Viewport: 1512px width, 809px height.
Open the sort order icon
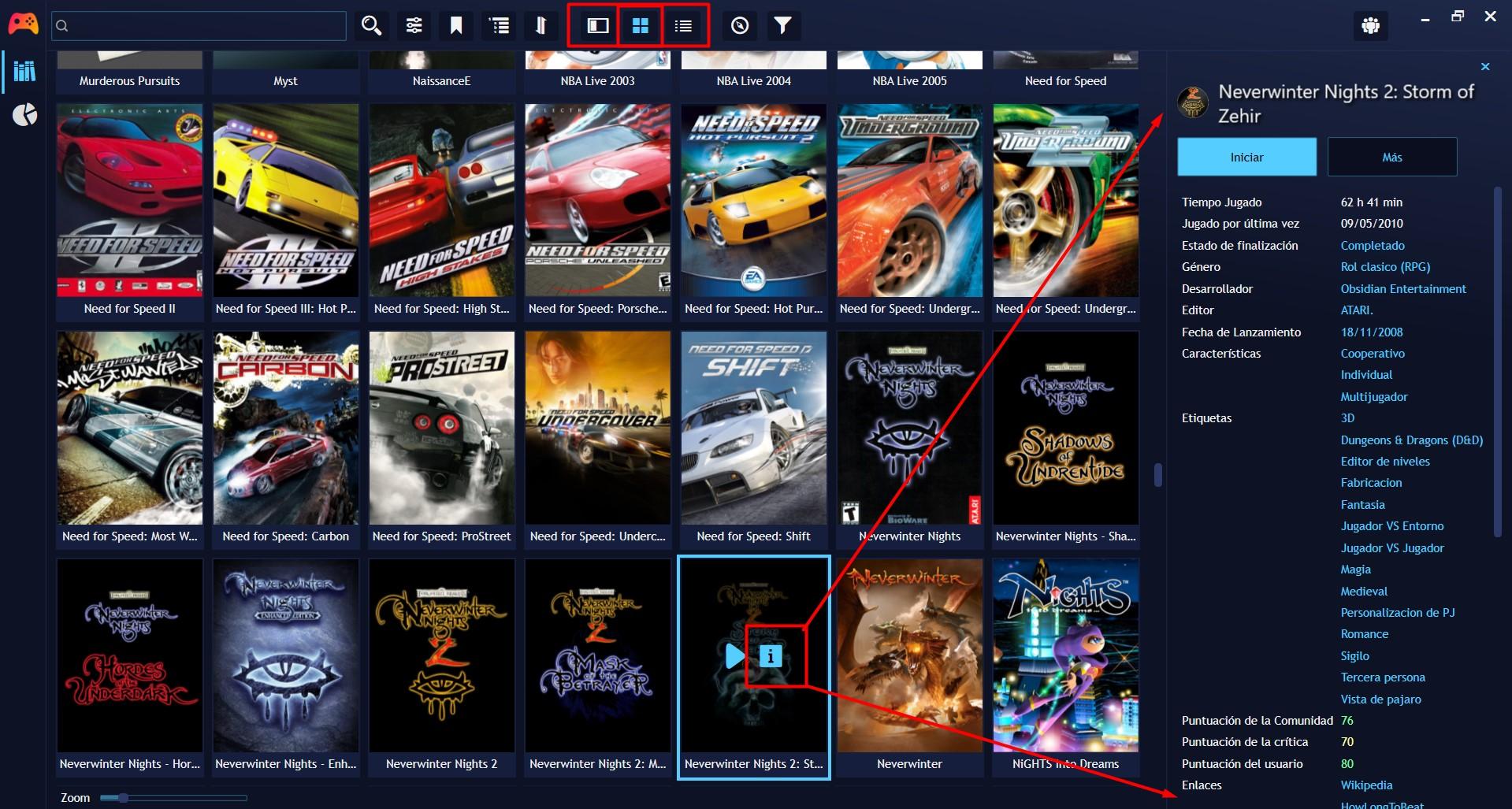[x=541, y=26]
